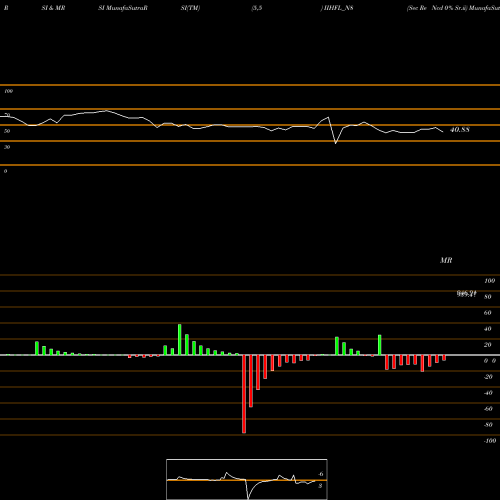Image resolution: width=500 pixels, height=500 pixels.
Task: Open the mini overview chart thumbnail at bottom
Action: [247, 479]
